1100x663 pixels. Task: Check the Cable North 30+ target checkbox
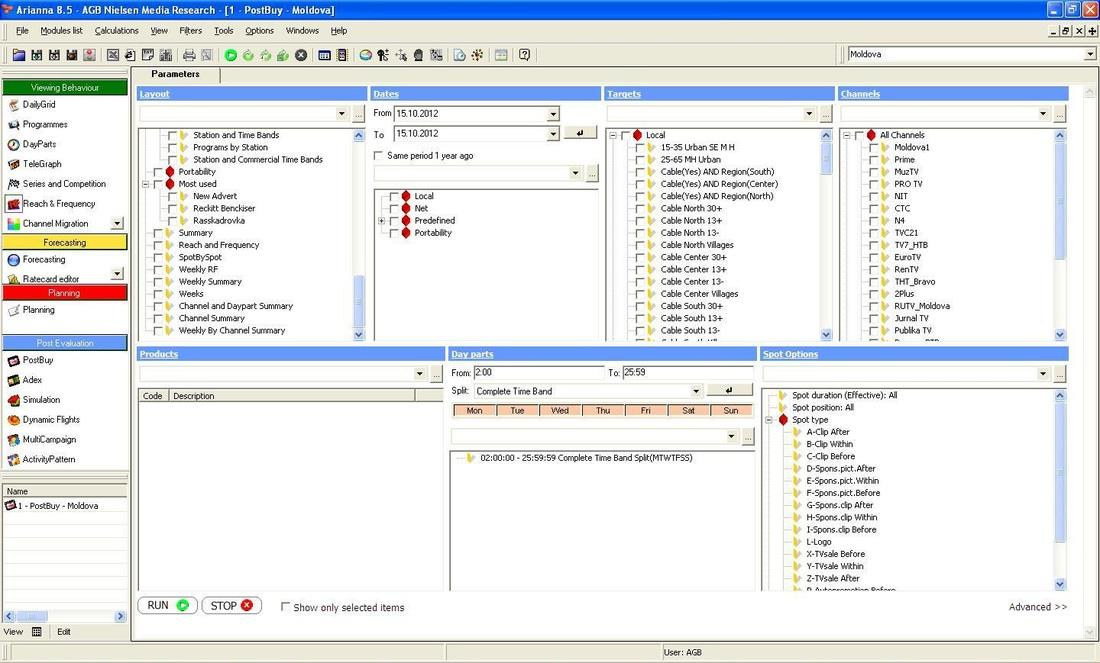[x=640, y=208]
